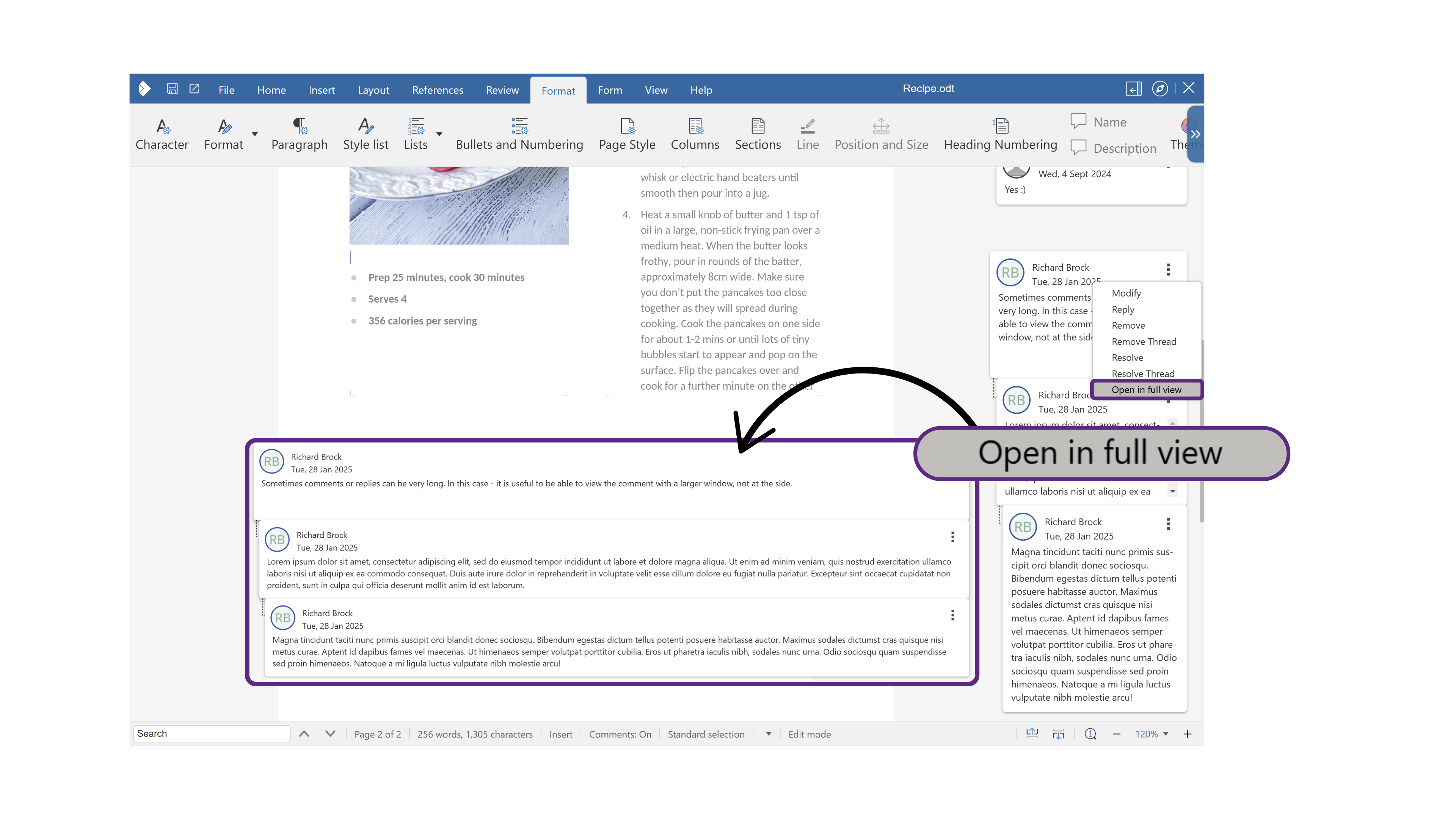Click the down arrow in sidebar comment scroll
Viewport: 1456px width, 819px height.
pyautogui.click(x=1173, y=491)
